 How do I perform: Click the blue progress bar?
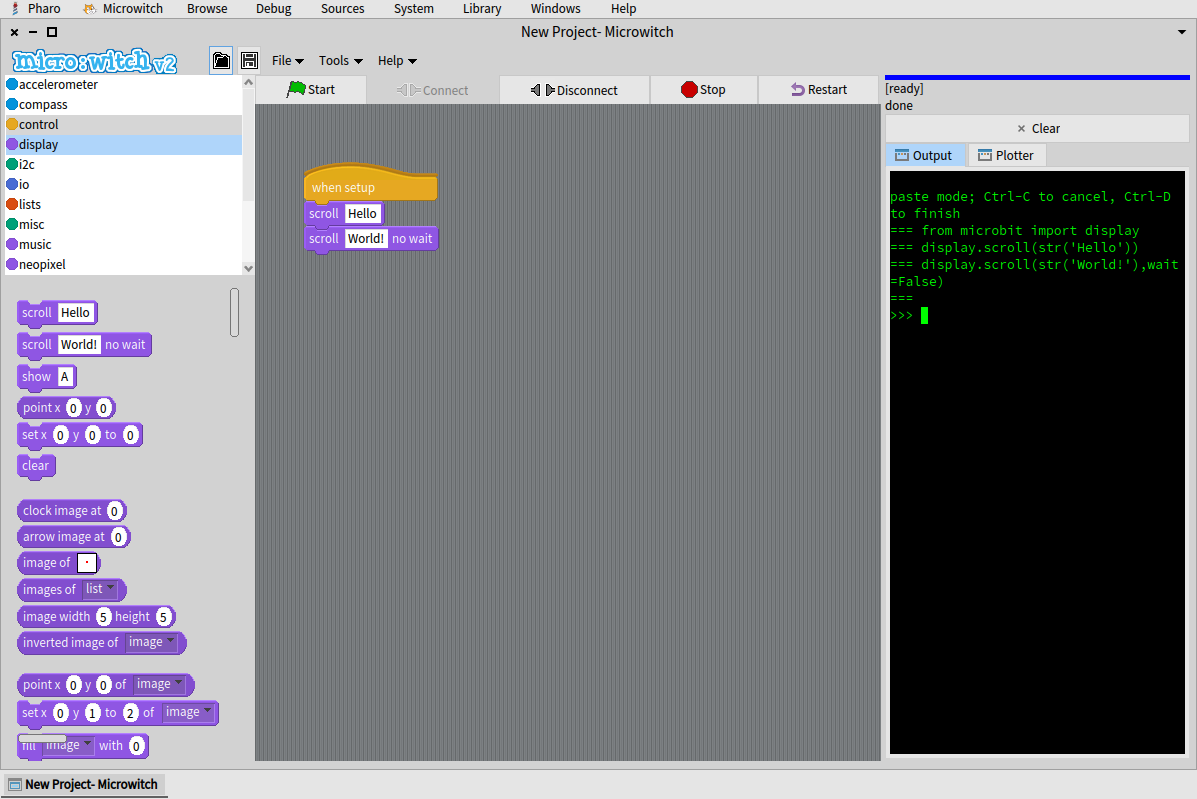[x=1037, y=77]
